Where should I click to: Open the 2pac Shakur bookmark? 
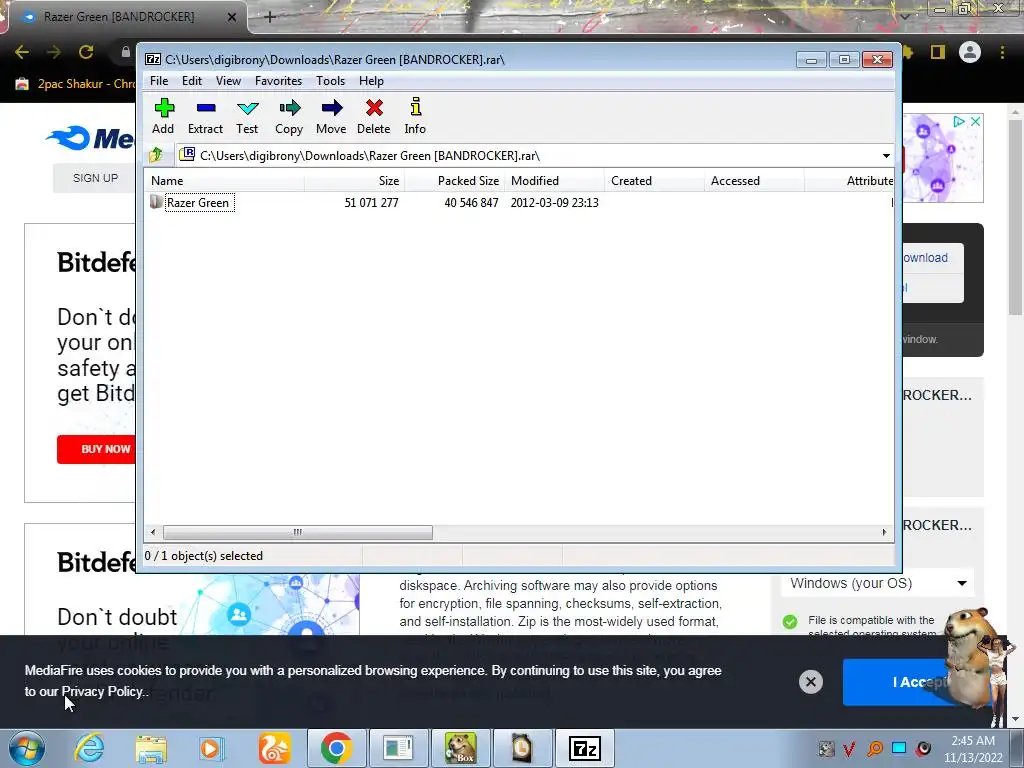click(75, 84)
